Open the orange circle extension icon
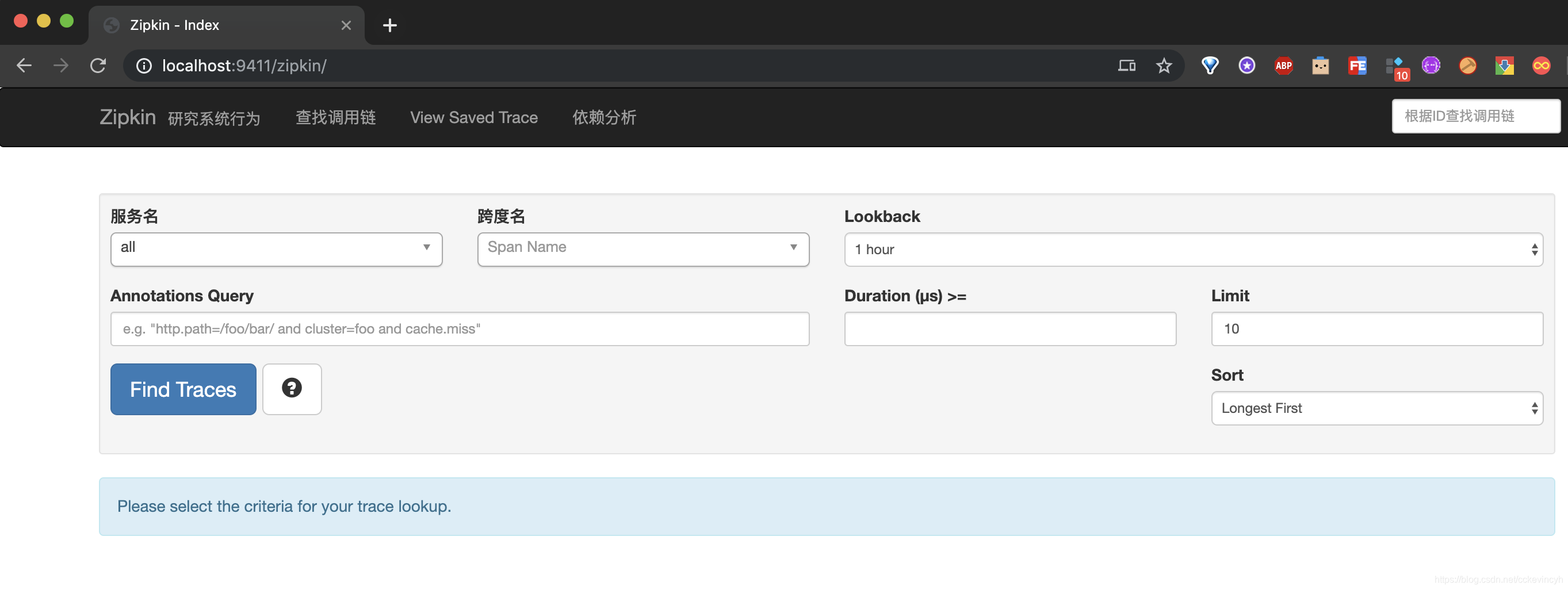This screenshot has height=590, width=1568. click(1467, 66)
